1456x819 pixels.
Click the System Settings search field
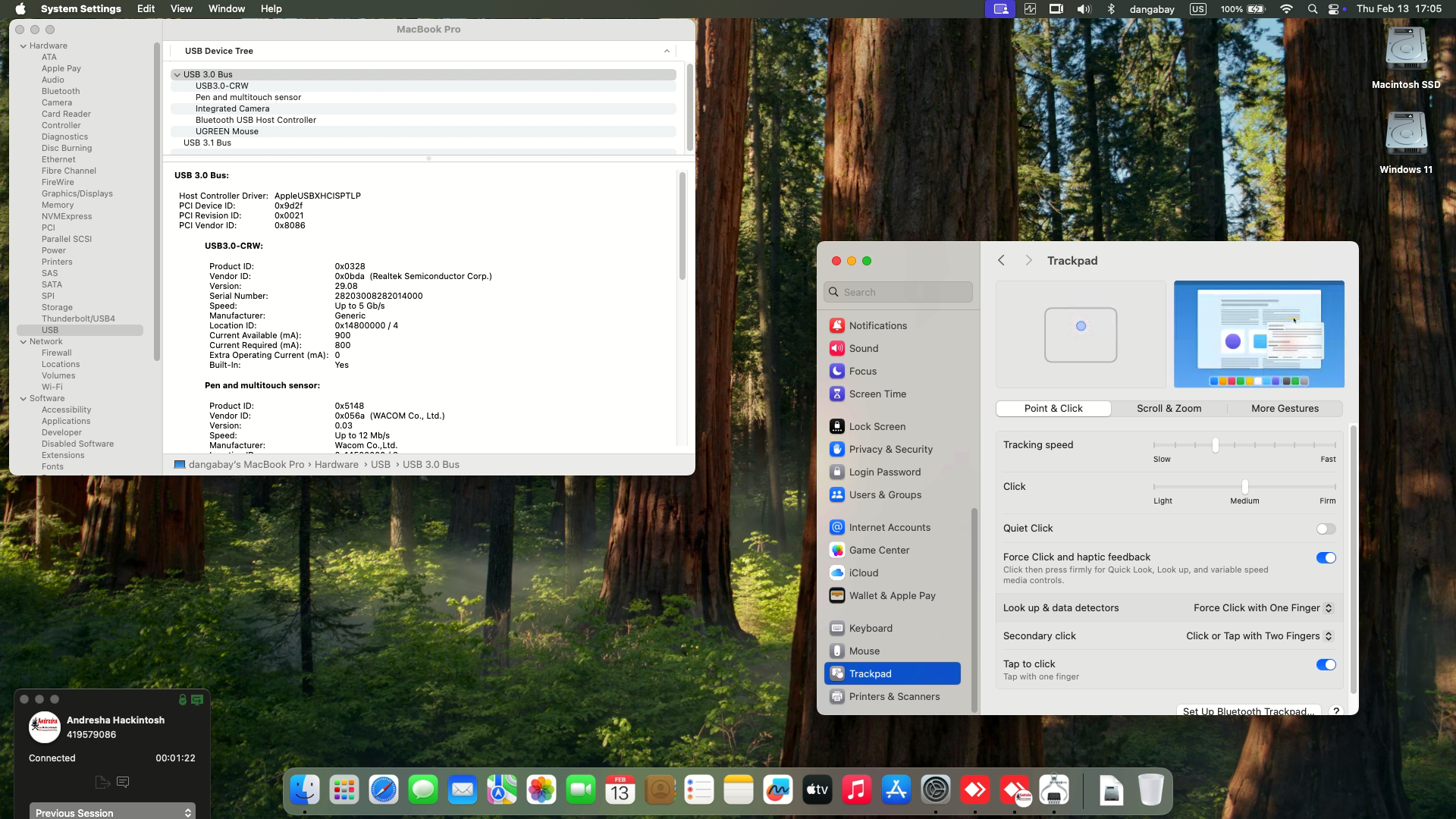[x=898, y=292]
